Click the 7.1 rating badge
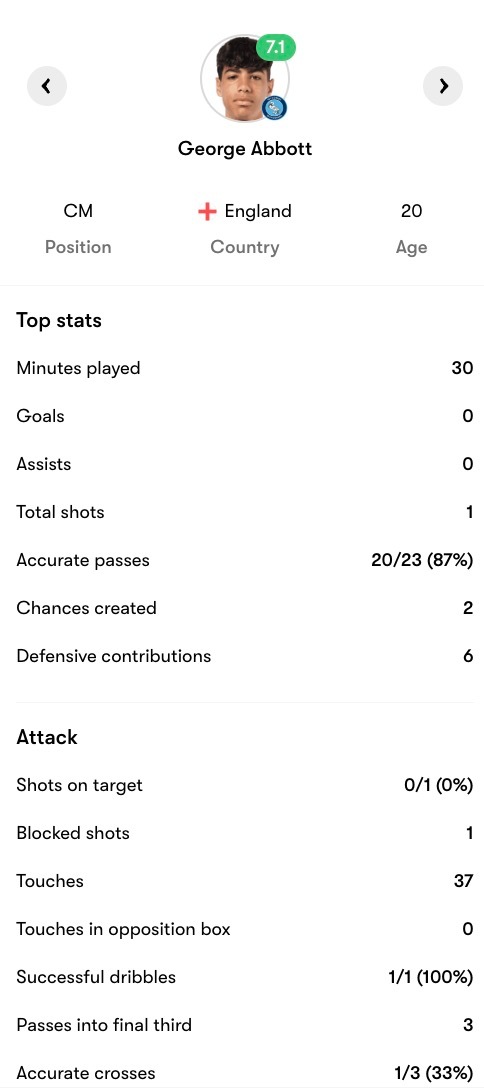Image resolution: width=484 pixels, height=1088 pixels. point(276,47)
